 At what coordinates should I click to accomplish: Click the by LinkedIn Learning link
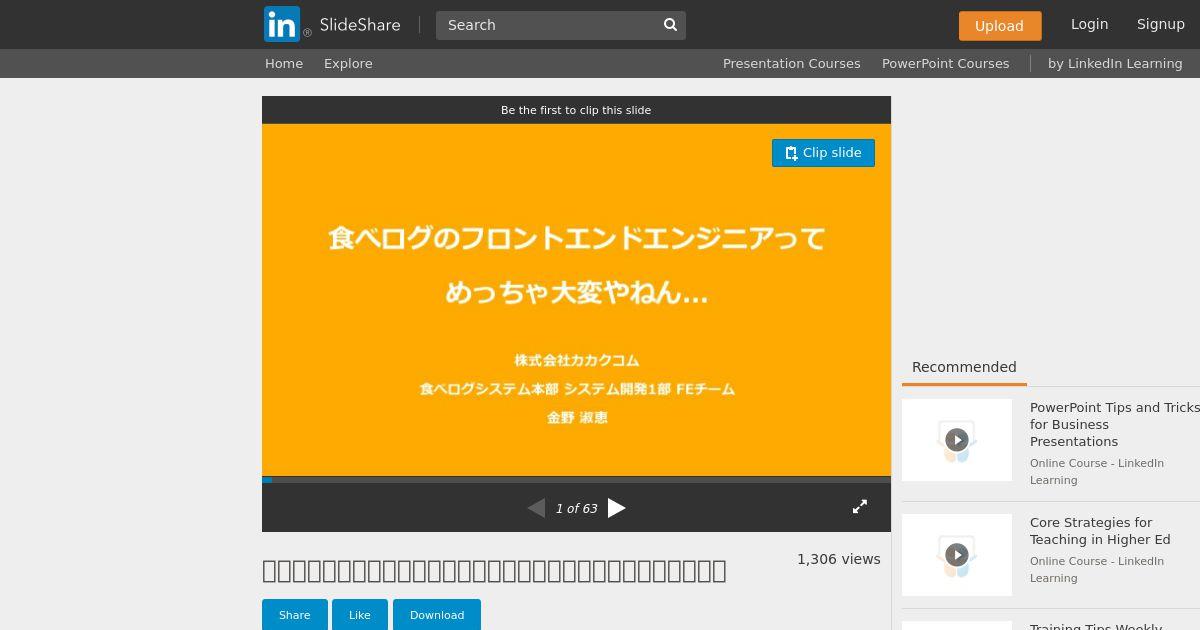[x=1115, y=63]
